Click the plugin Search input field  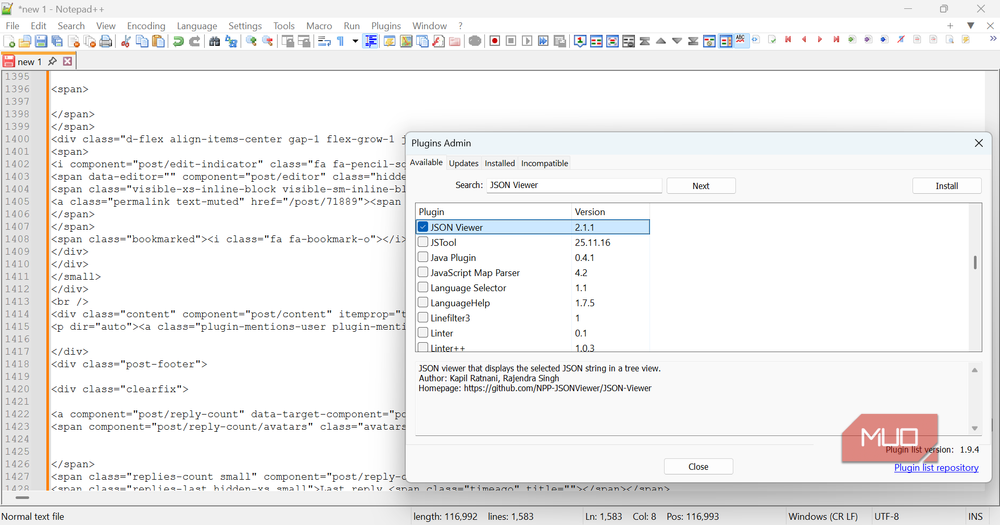(x=574, y=185)
